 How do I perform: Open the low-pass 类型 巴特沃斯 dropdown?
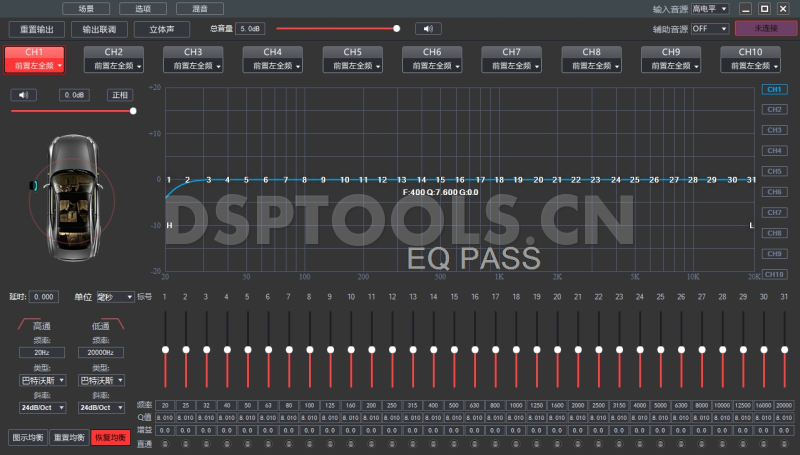tap(101, 380)
